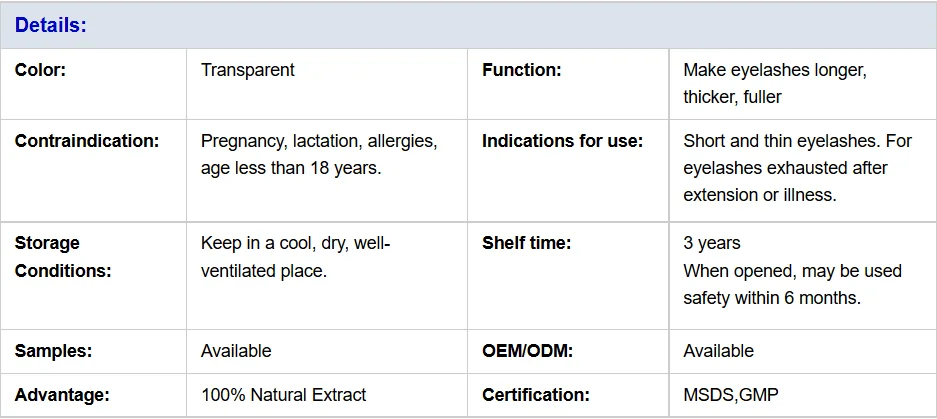The width and height of the screenshot is (937, 419).
Task: Select the "100% Natural Extract" value
Action: click(x=283, y=395)
